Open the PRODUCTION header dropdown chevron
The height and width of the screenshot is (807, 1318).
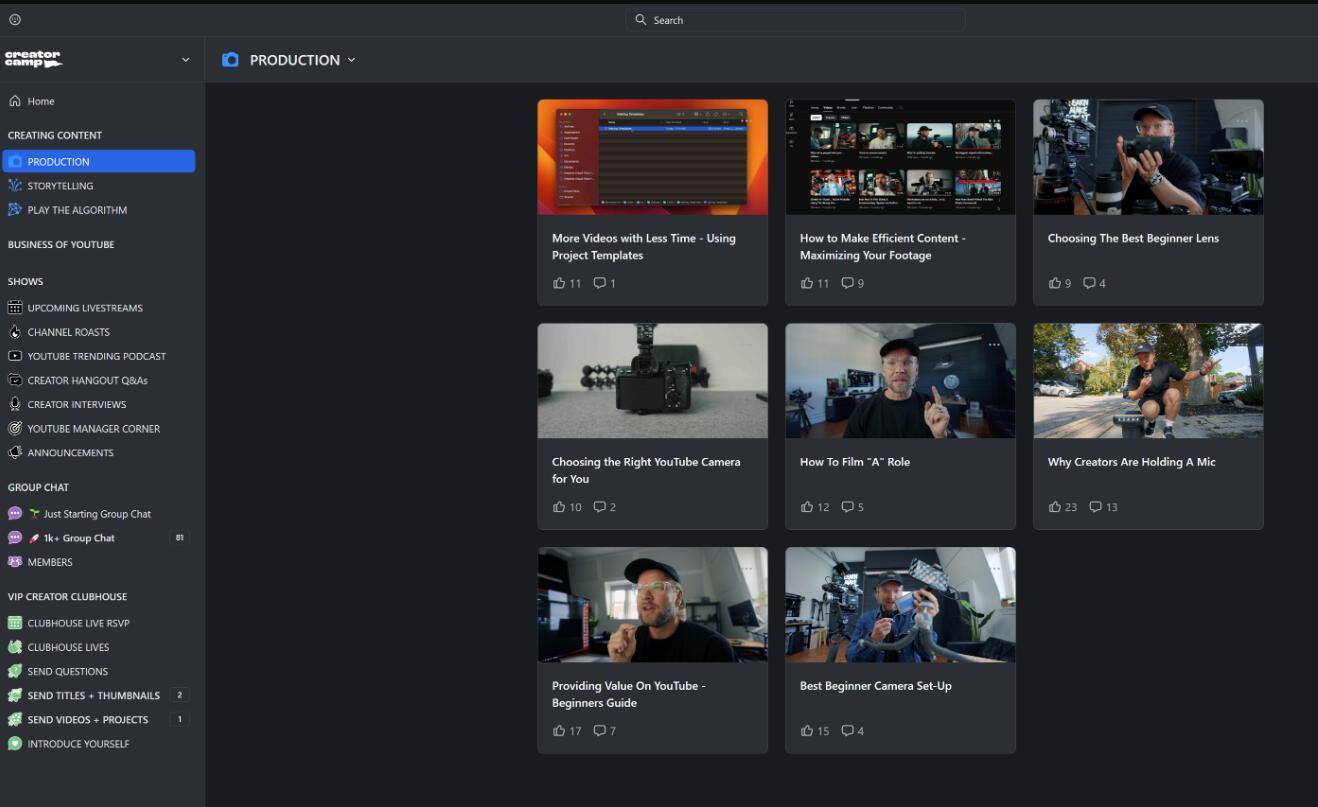[x=351, y=60]
